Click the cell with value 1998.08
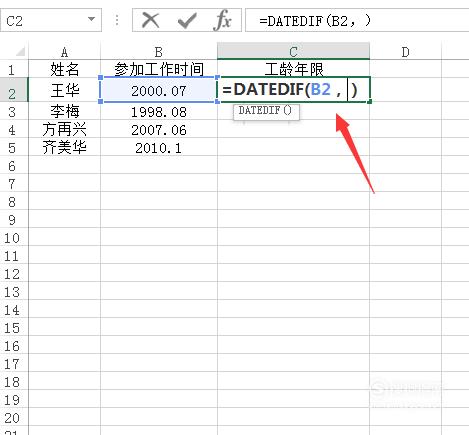The width and height of the screenshot is (469, 435). [x=159, y=112]
